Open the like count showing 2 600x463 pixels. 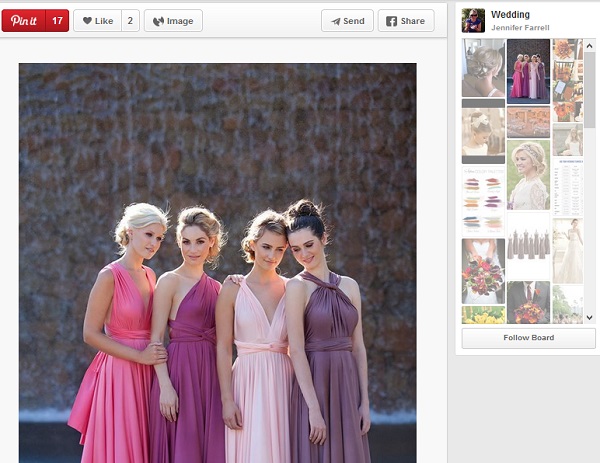pos(131,20)
